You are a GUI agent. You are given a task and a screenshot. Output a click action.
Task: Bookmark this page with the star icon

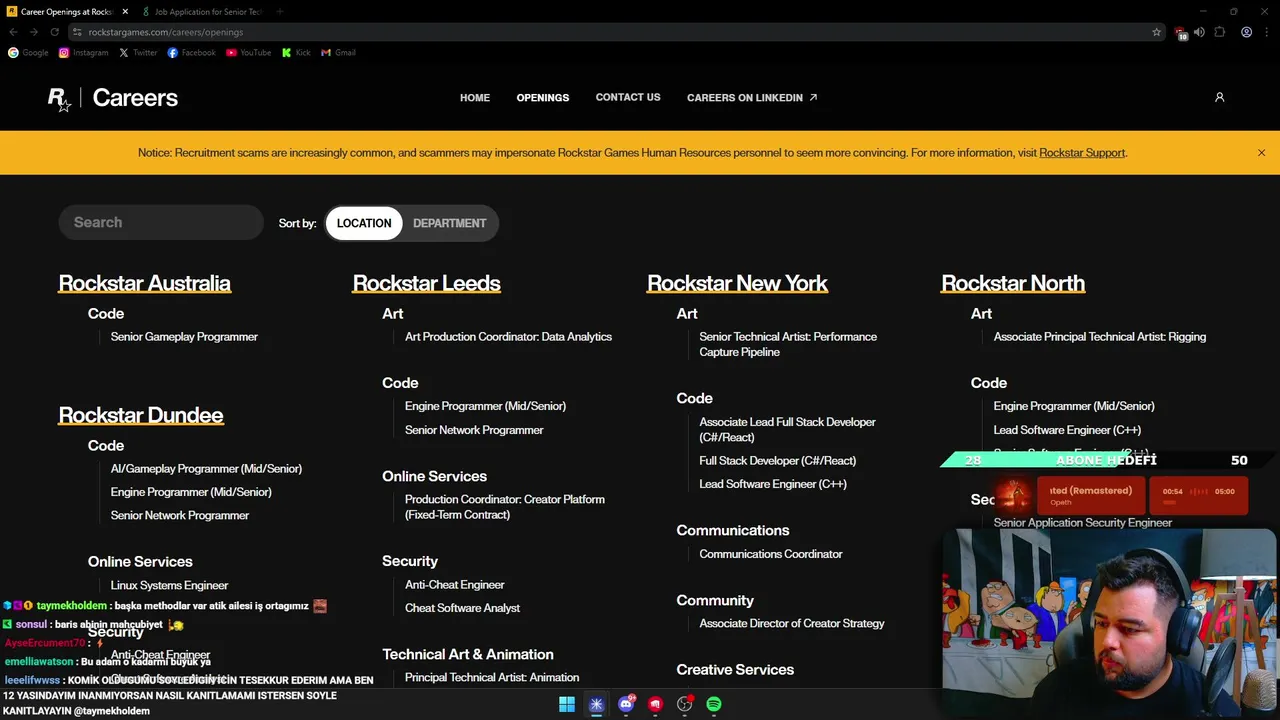1157,32
